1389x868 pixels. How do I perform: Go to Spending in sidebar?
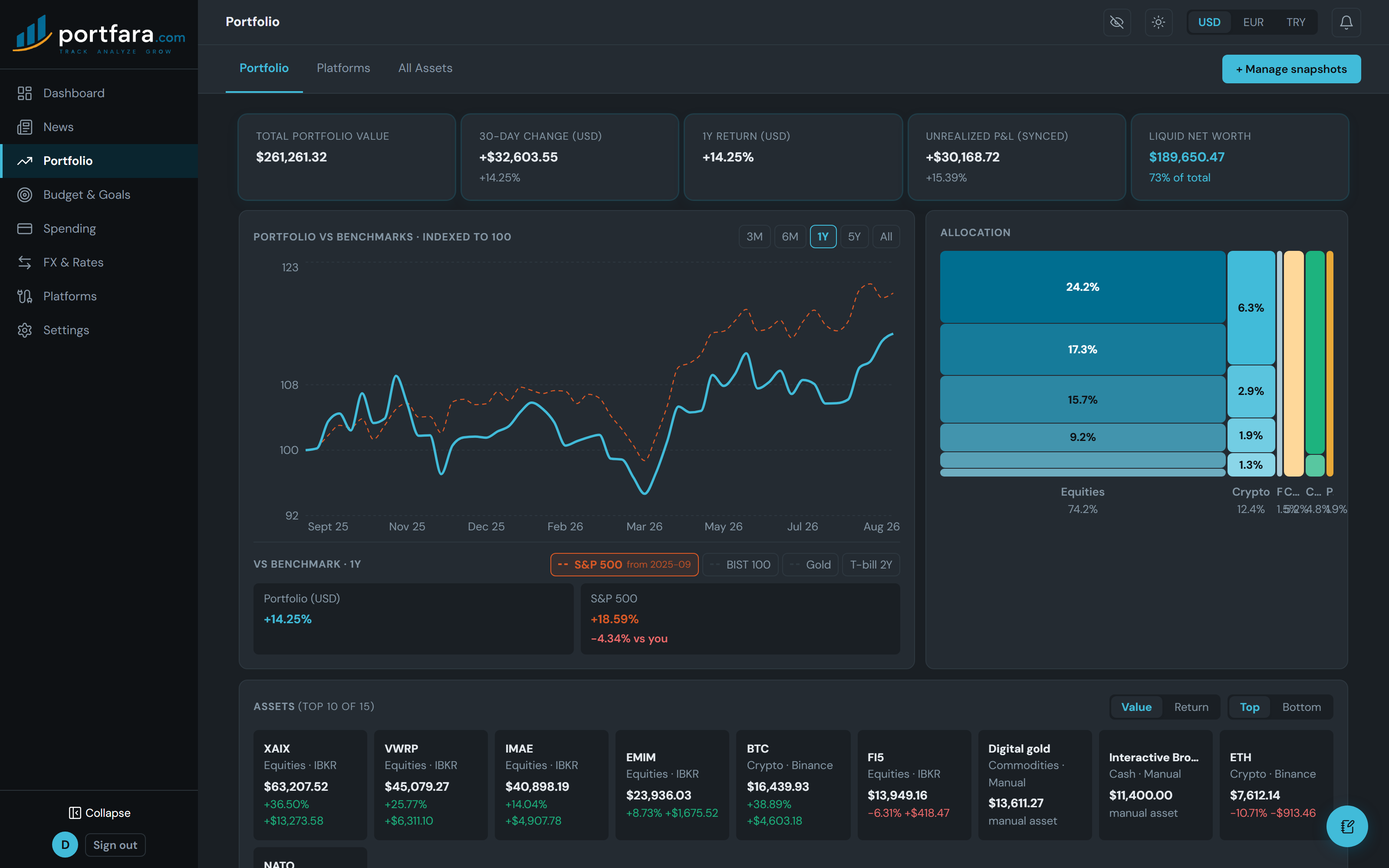99,228
